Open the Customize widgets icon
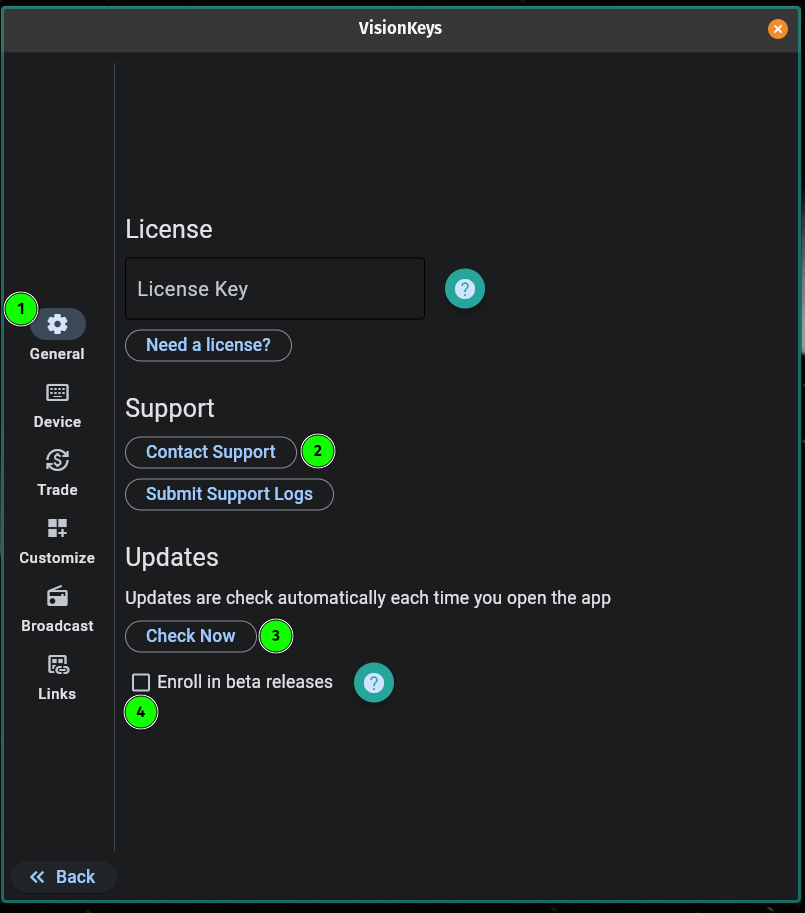The image size is (805, 913). (57, 528)
